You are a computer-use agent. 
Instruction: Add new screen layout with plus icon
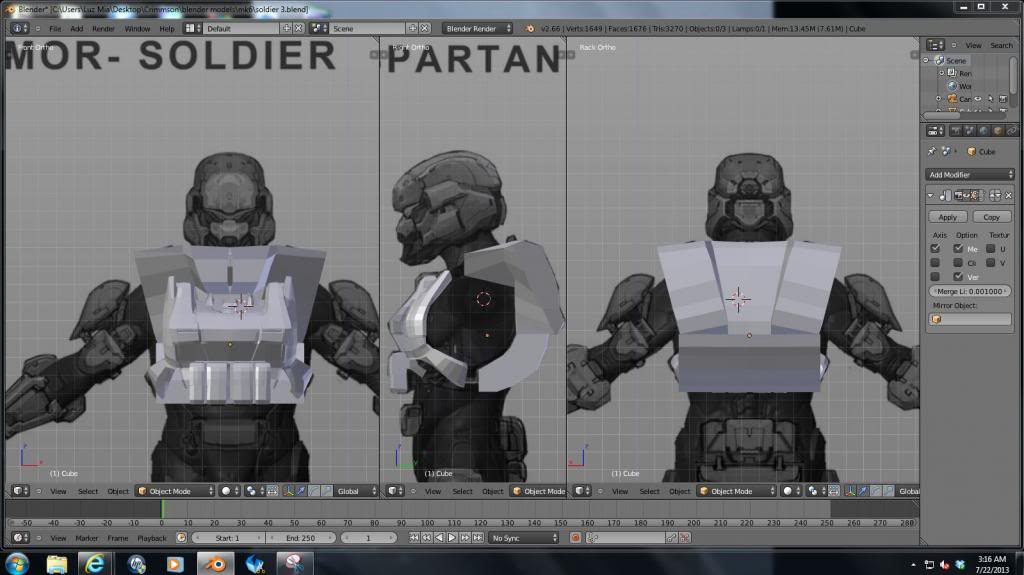click(288, 29)
